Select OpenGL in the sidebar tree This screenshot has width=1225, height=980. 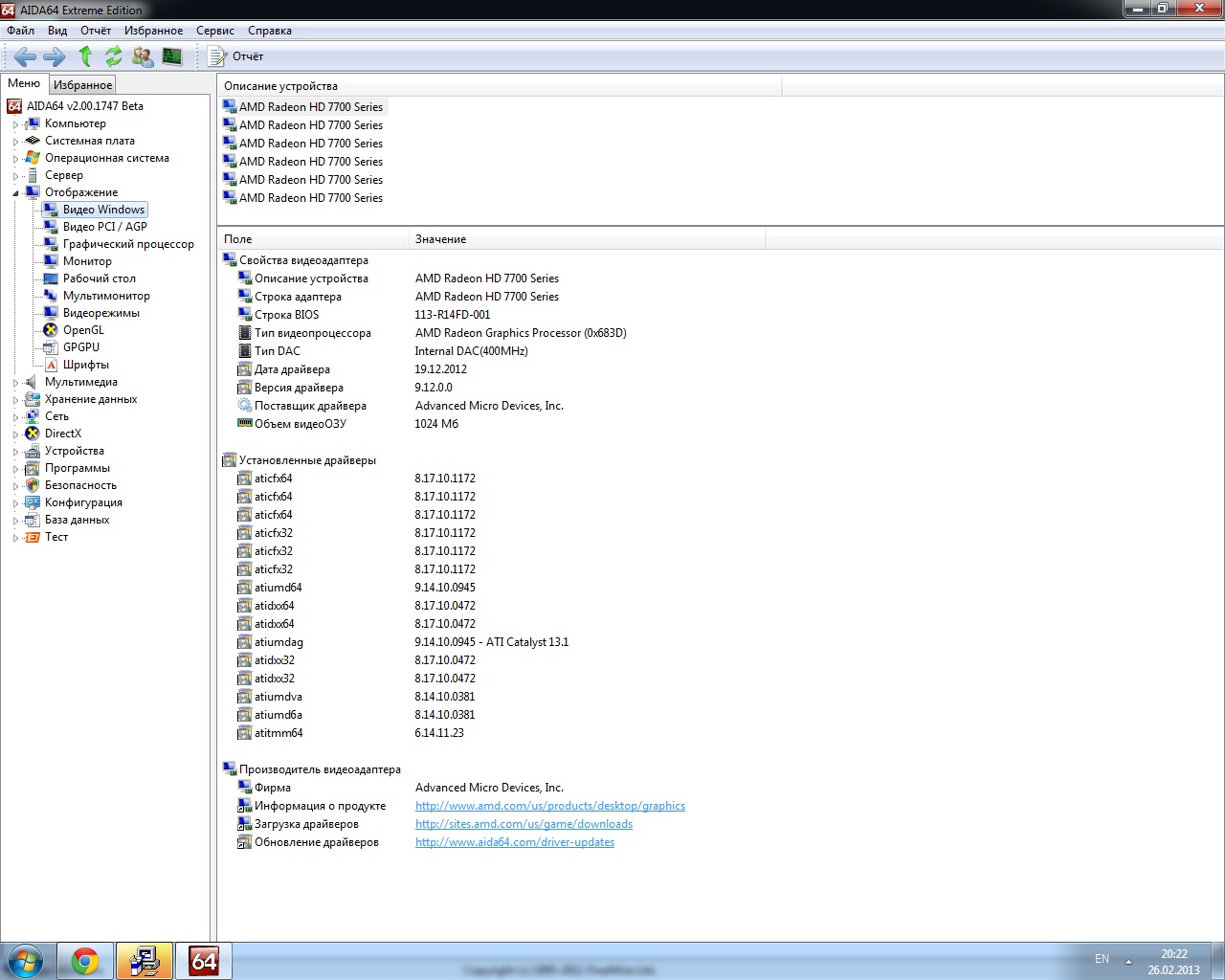(x=83, y=330)
